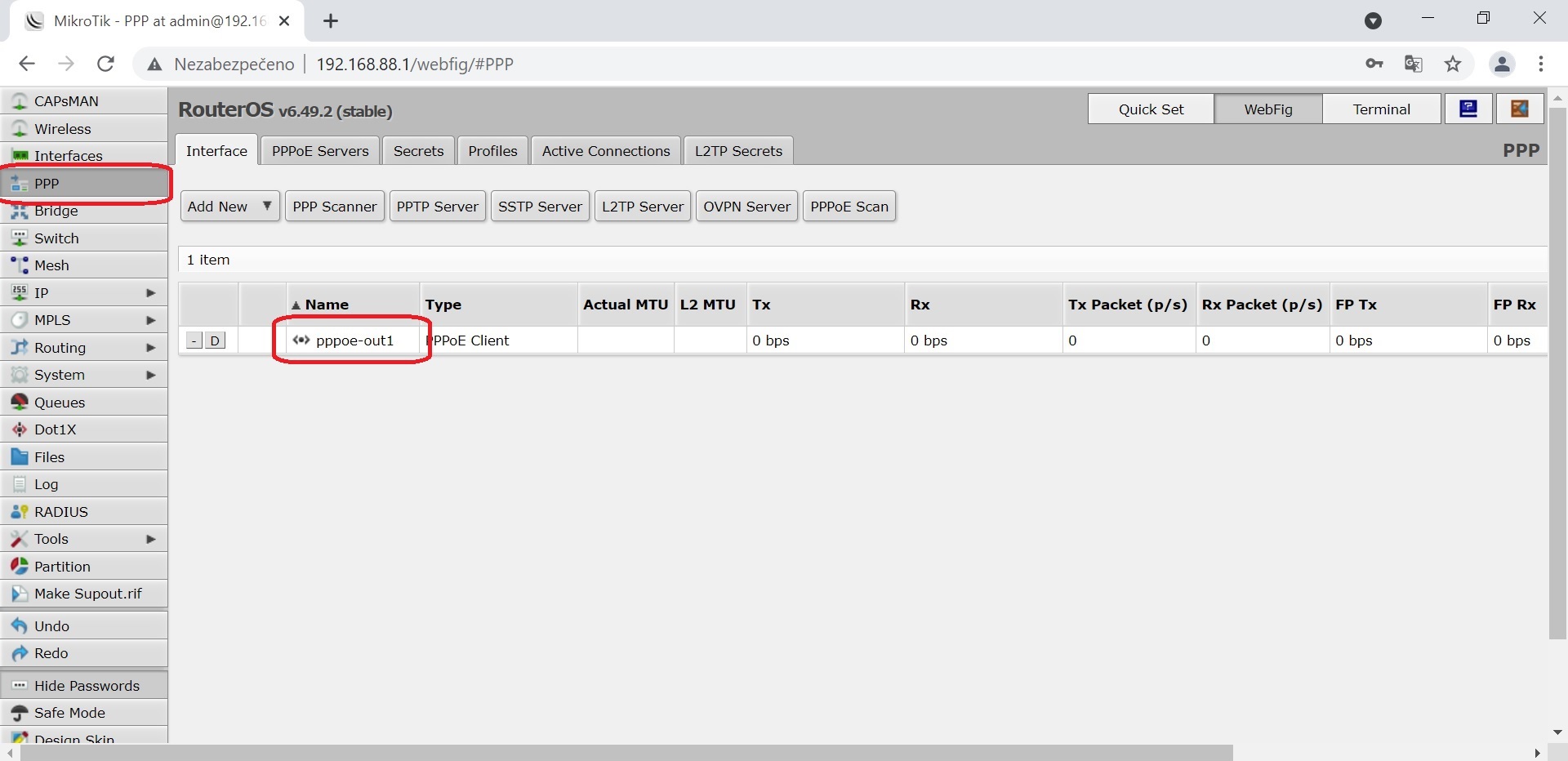
Task: Open Chrome tab search dropdown
Action: (x=1374, y=21)
